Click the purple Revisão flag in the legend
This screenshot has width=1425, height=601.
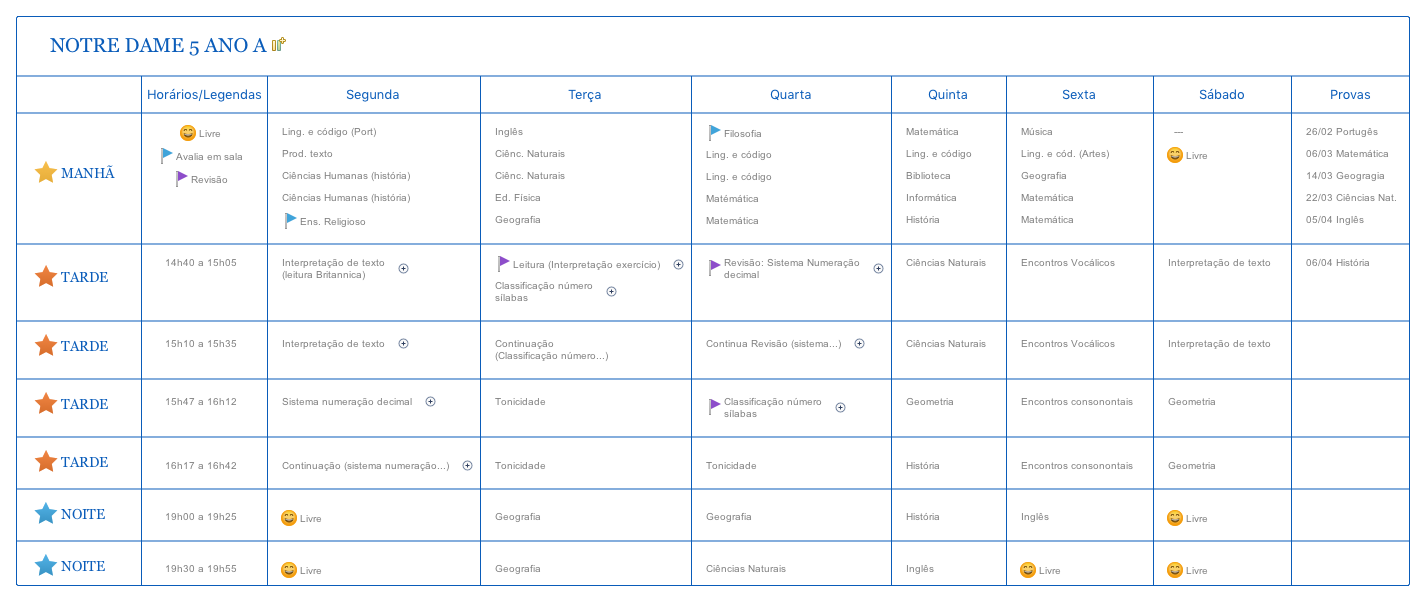coord(181,178)
